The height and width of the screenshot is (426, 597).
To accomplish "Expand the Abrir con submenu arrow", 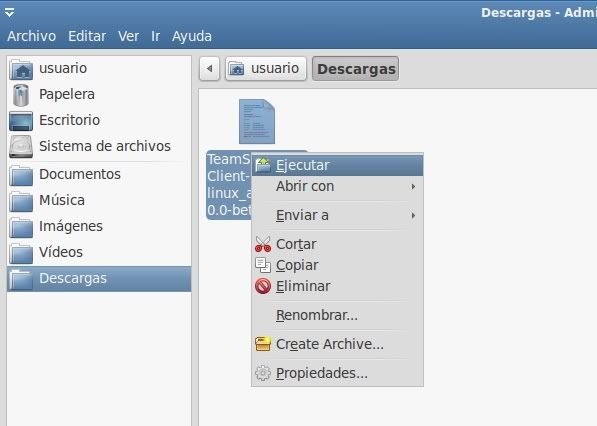I will (x=413, y=187).
